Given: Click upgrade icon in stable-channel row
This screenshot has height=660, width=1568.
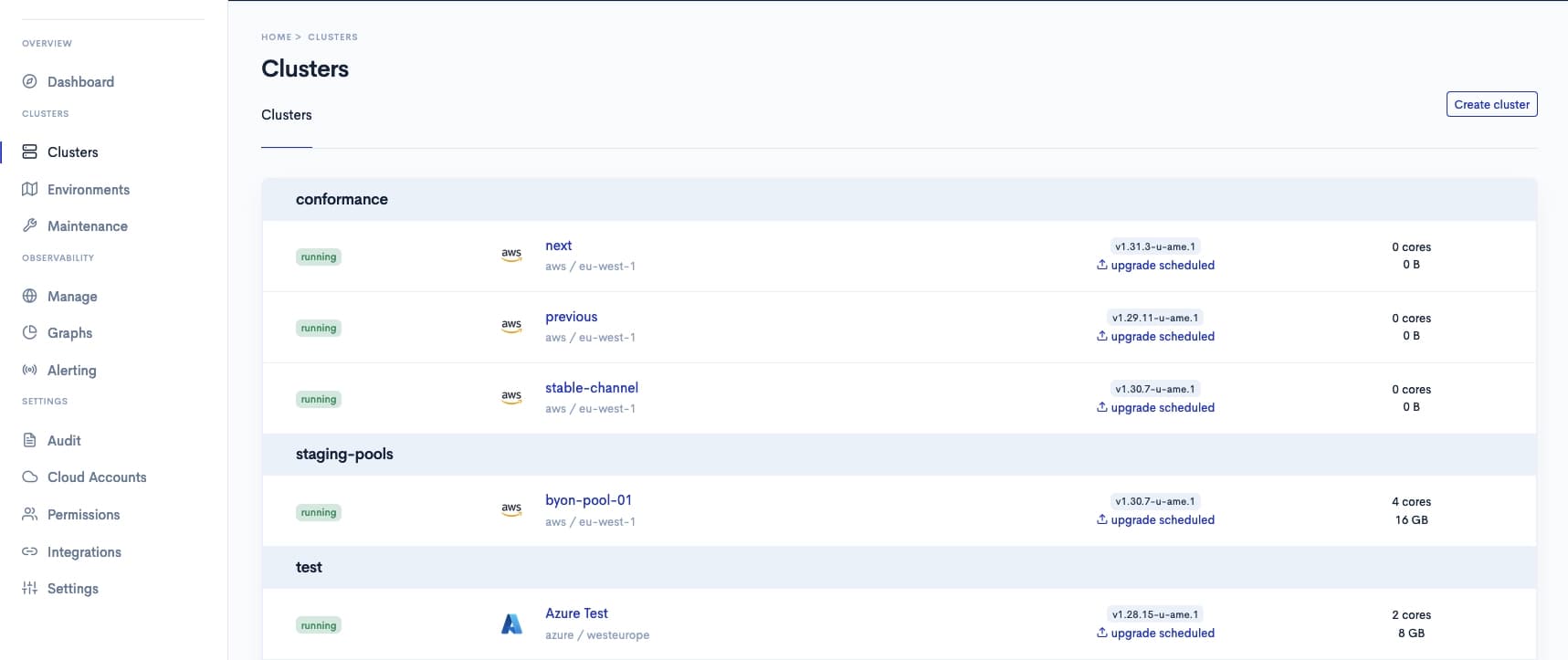Looking at the screenshot, I should coord(1102,407).
